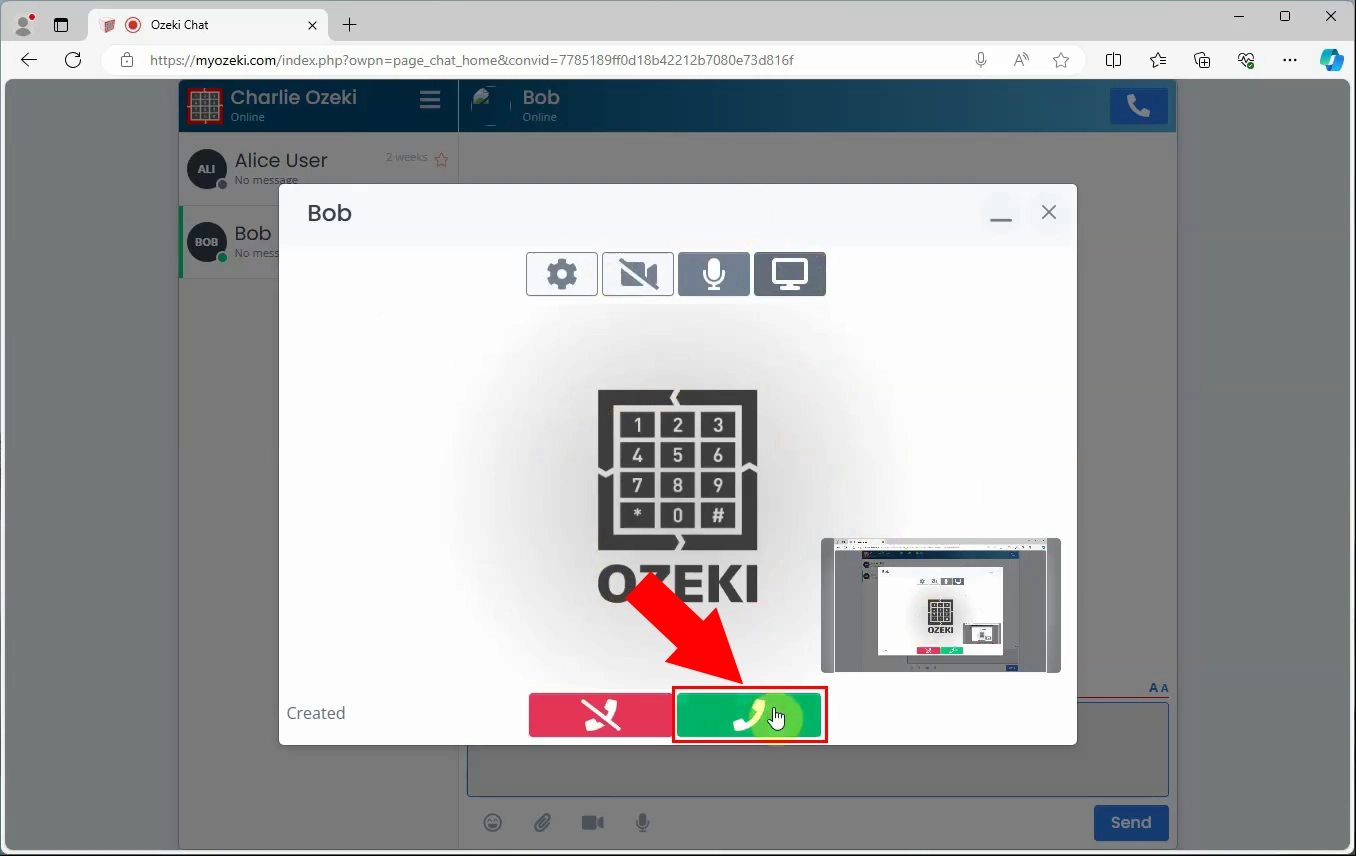Open Browser essentials heart icon

[1246, 60]
